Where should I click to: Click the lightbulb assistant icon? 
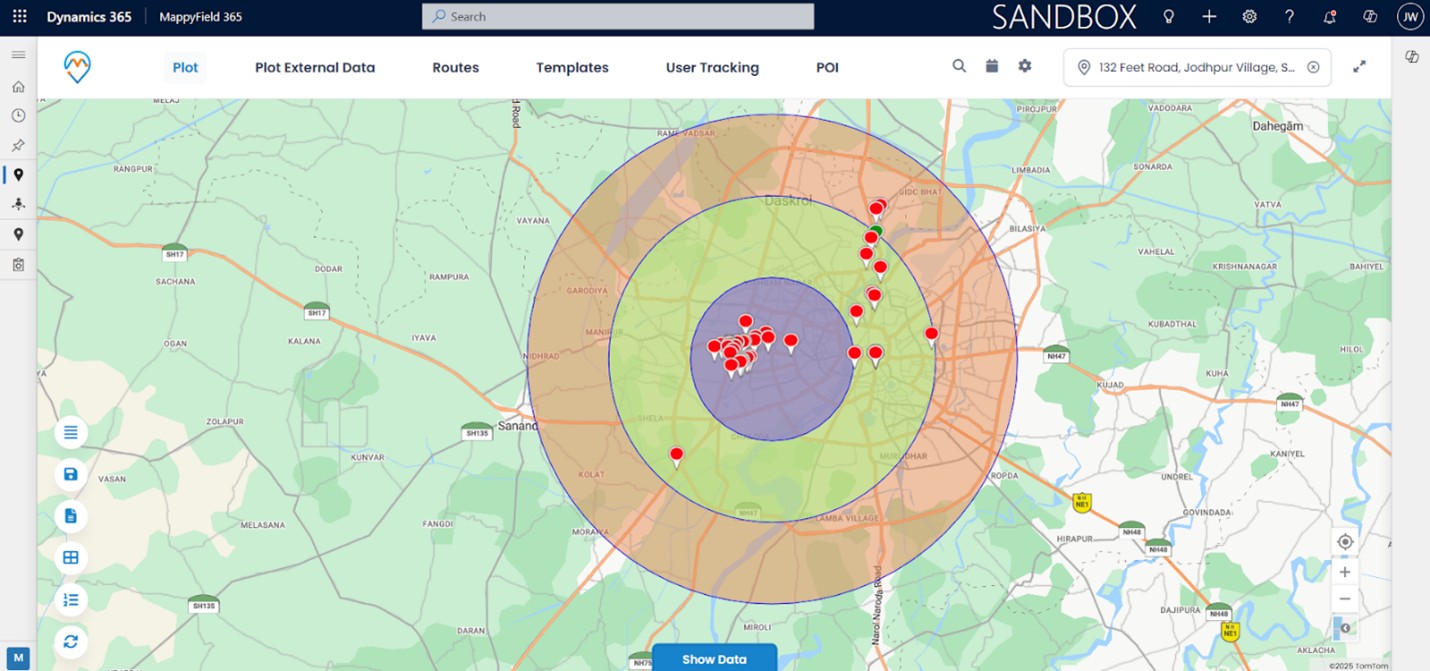pos(1168,17)
